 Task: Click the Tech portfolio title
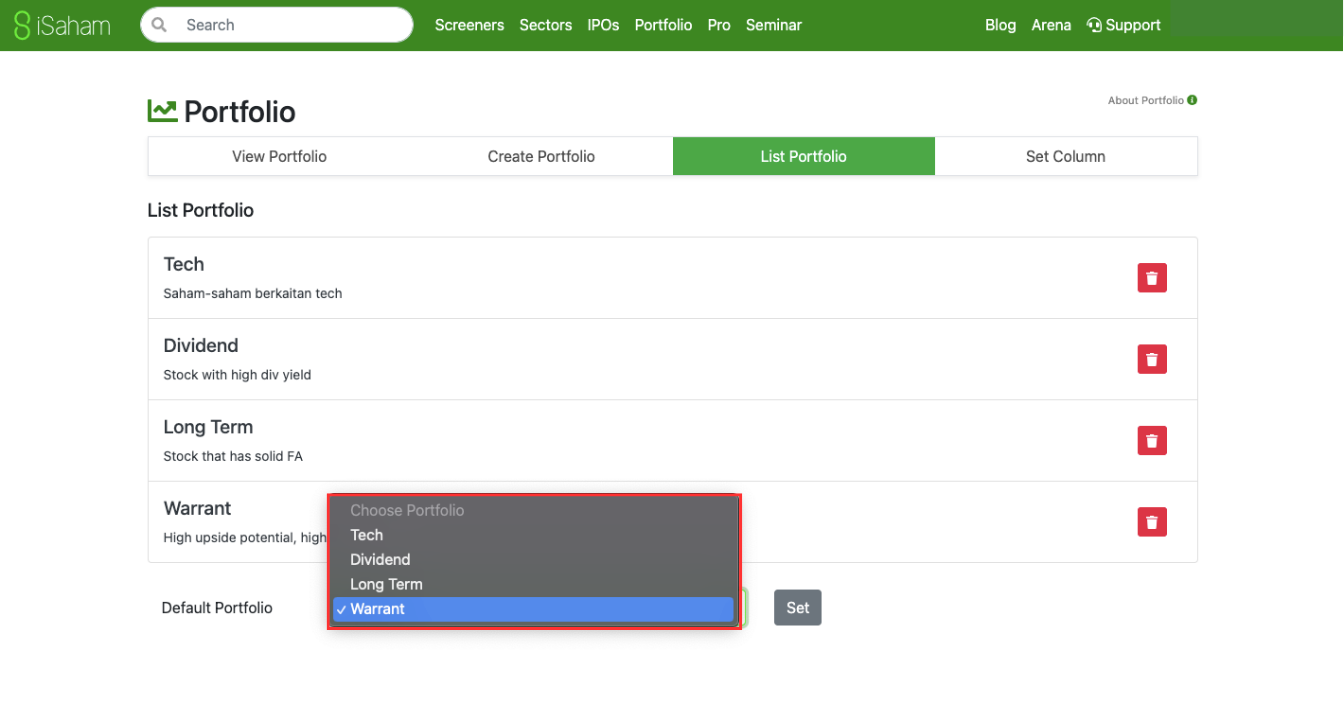[184, 264]
